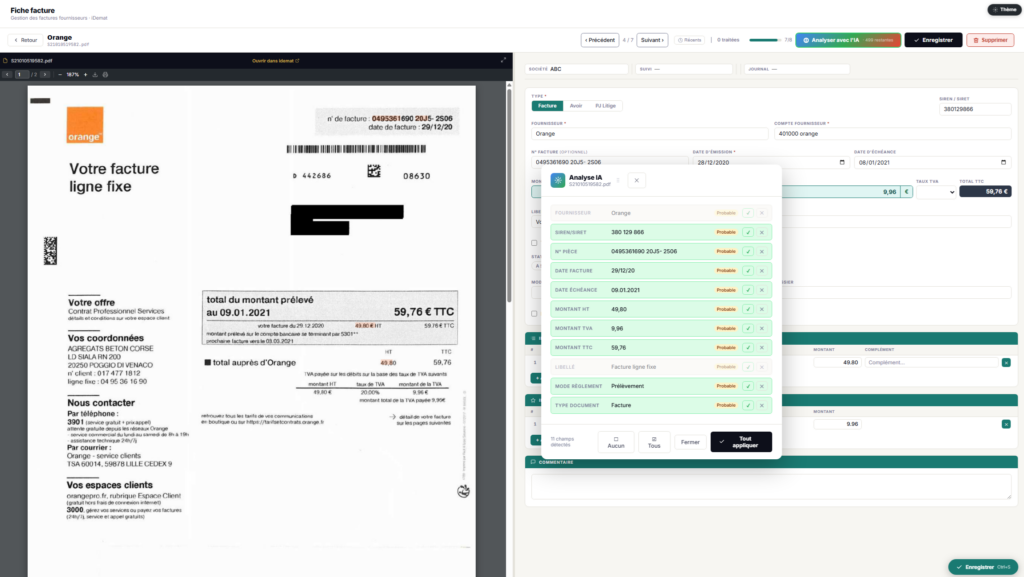Go to previous PDF page
This screenshot has width=1024, height=577.
point(7,74)
